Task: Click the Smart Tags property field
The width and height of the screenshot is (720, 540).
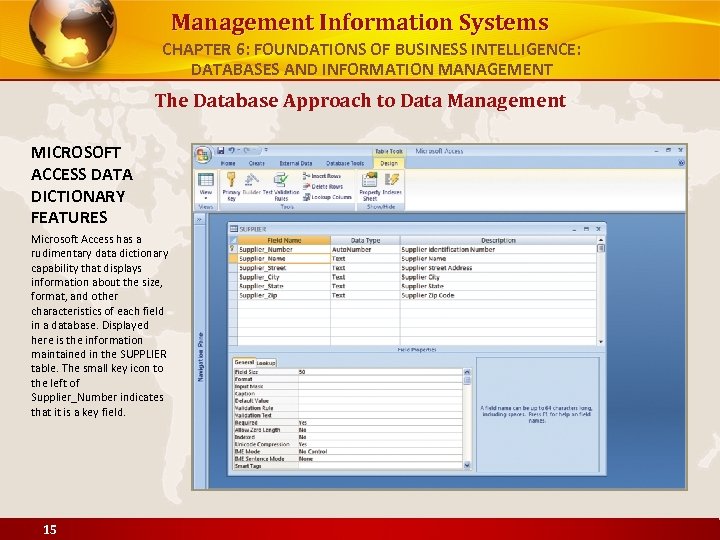Action: (x=380, y=466)
